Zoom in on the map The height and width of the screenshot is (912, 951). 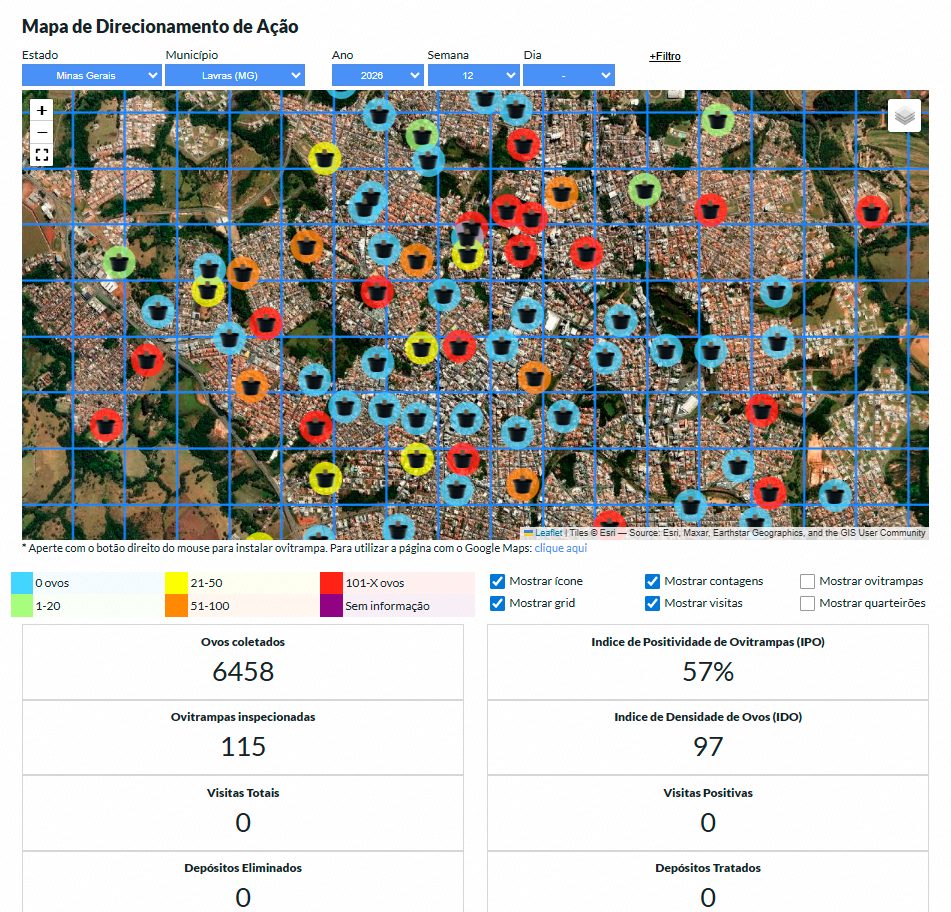click(42, 110)
